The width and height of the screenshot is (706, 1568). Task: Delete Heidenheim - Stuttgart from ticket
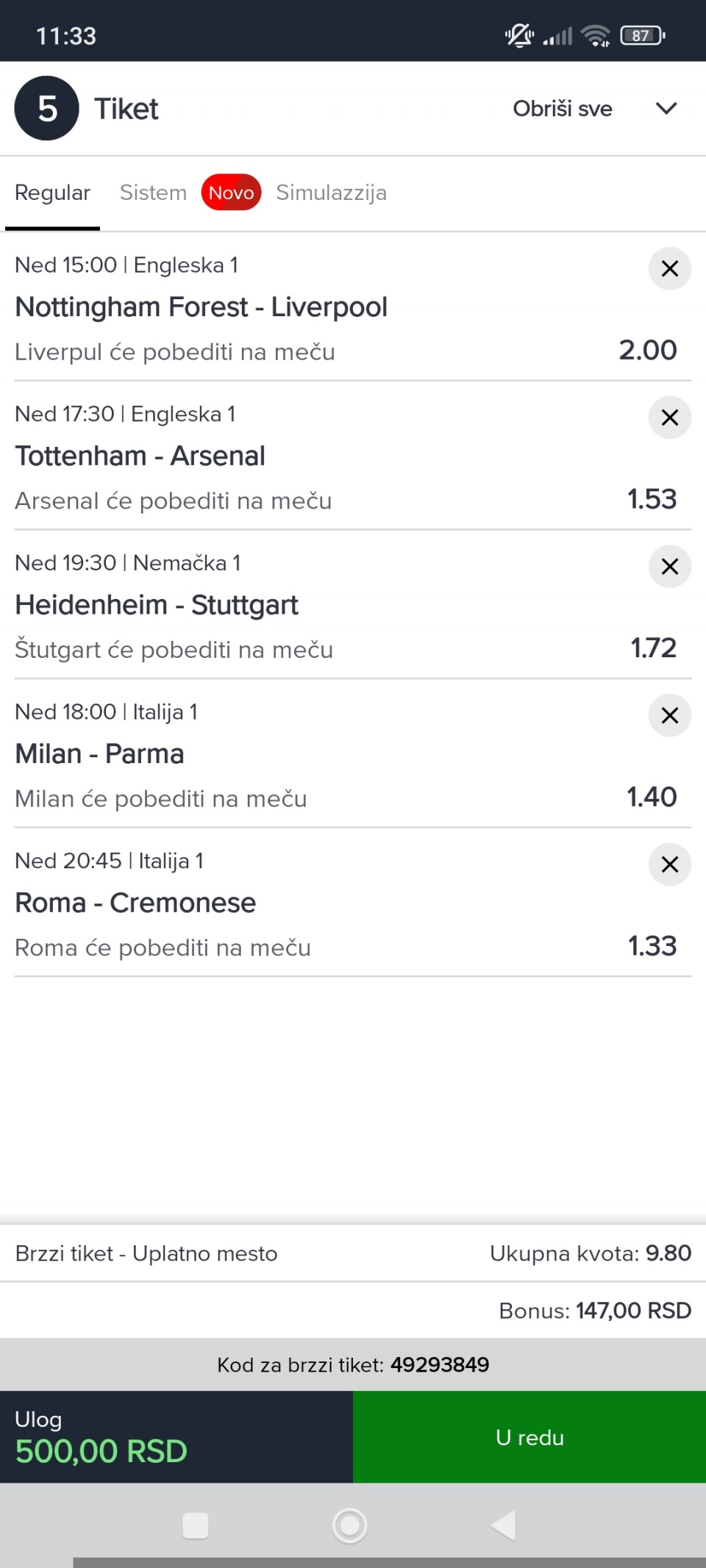669,567
